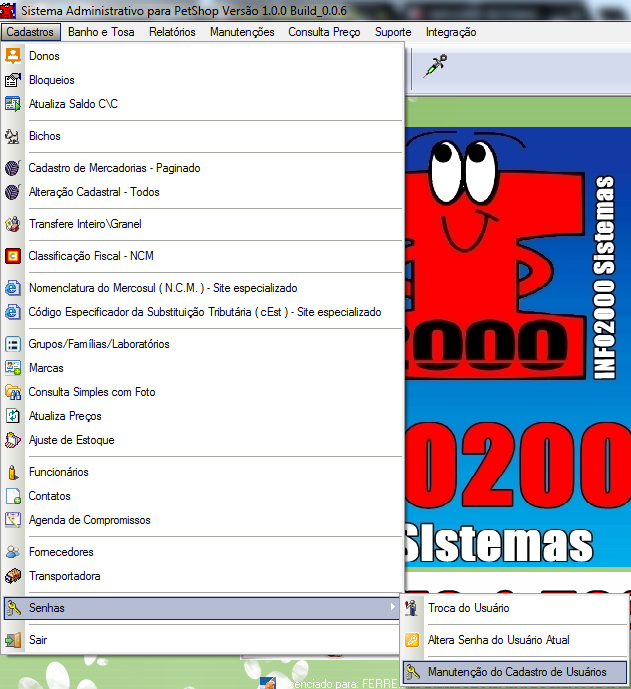Screen dimensions: 631x689
Task: Click the Atualiza Preços refresh icon
Action: coord(13,416)
